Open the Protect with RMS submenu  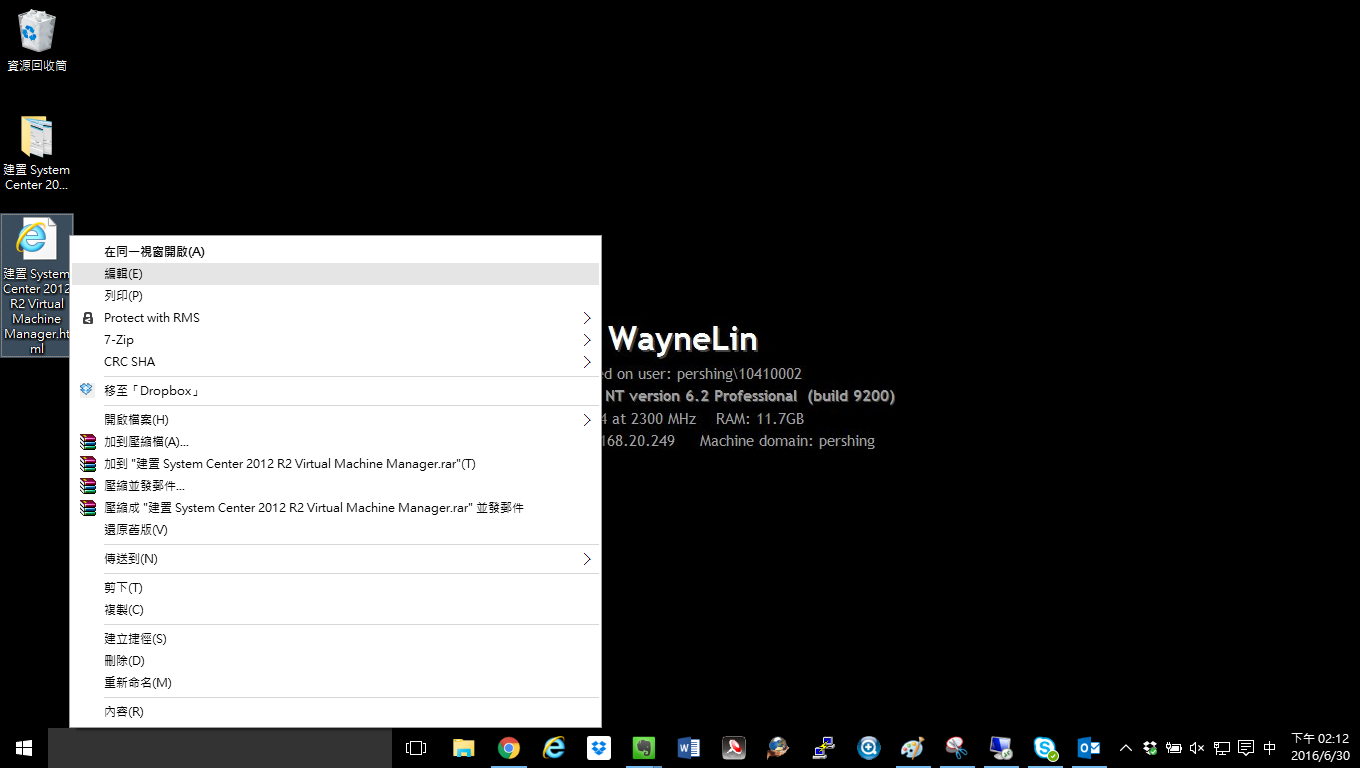pos(335,318)
